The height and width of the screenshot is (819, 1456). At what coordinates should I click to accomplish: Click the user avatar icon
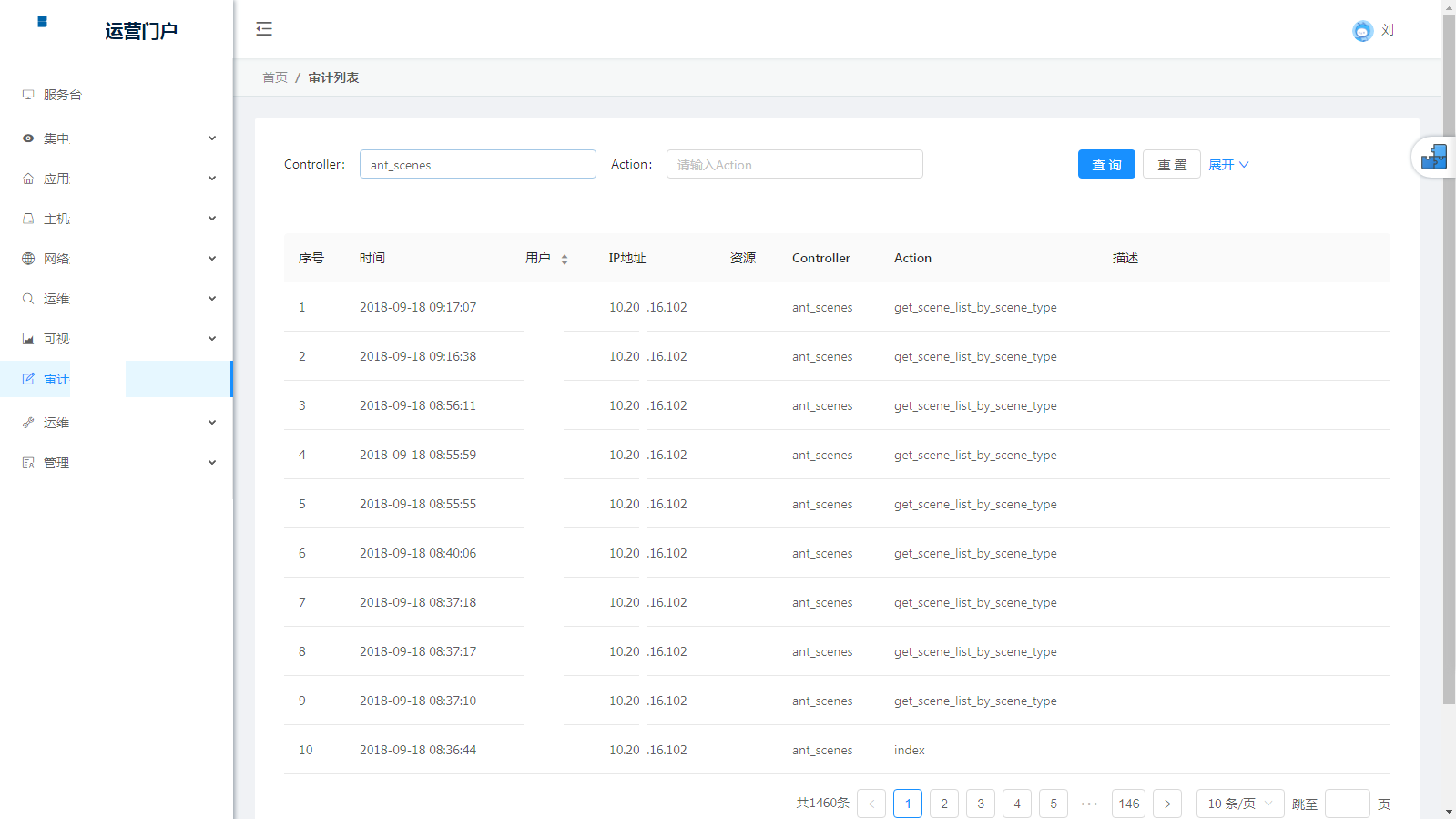(1362, 31)
